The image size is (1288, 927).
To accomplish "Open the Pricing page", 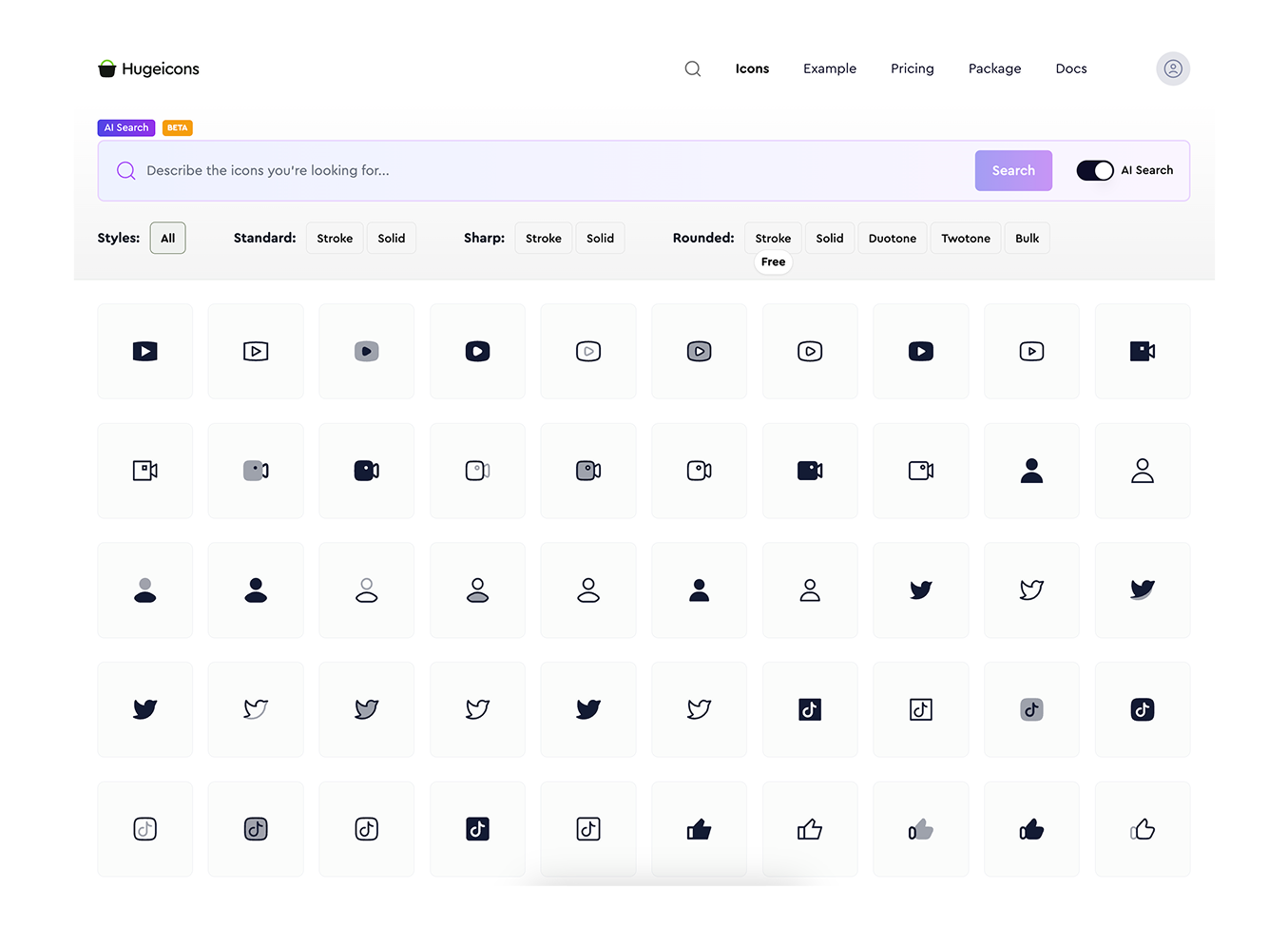I will (913, 68).
